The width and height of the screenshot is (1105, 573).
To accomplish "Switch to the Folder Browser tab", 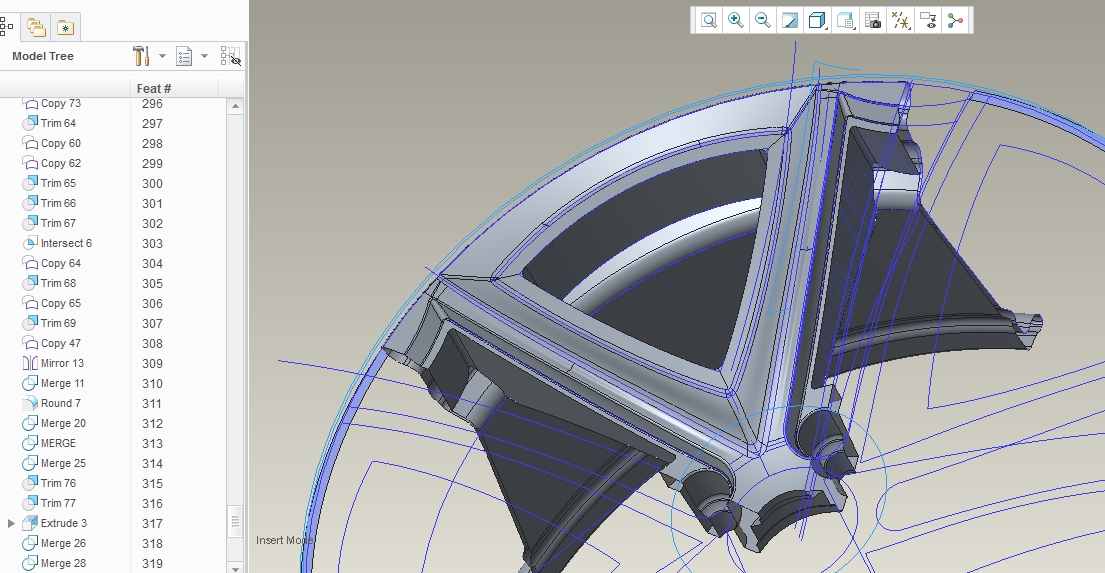I will coord(36,27).
